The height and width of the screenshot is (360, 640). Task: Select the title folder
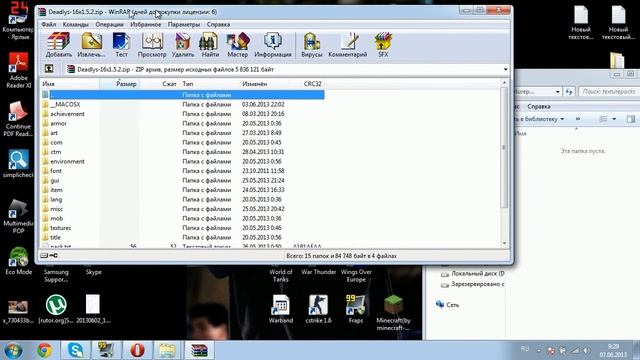pyautogui.click(x=182, y=237)
